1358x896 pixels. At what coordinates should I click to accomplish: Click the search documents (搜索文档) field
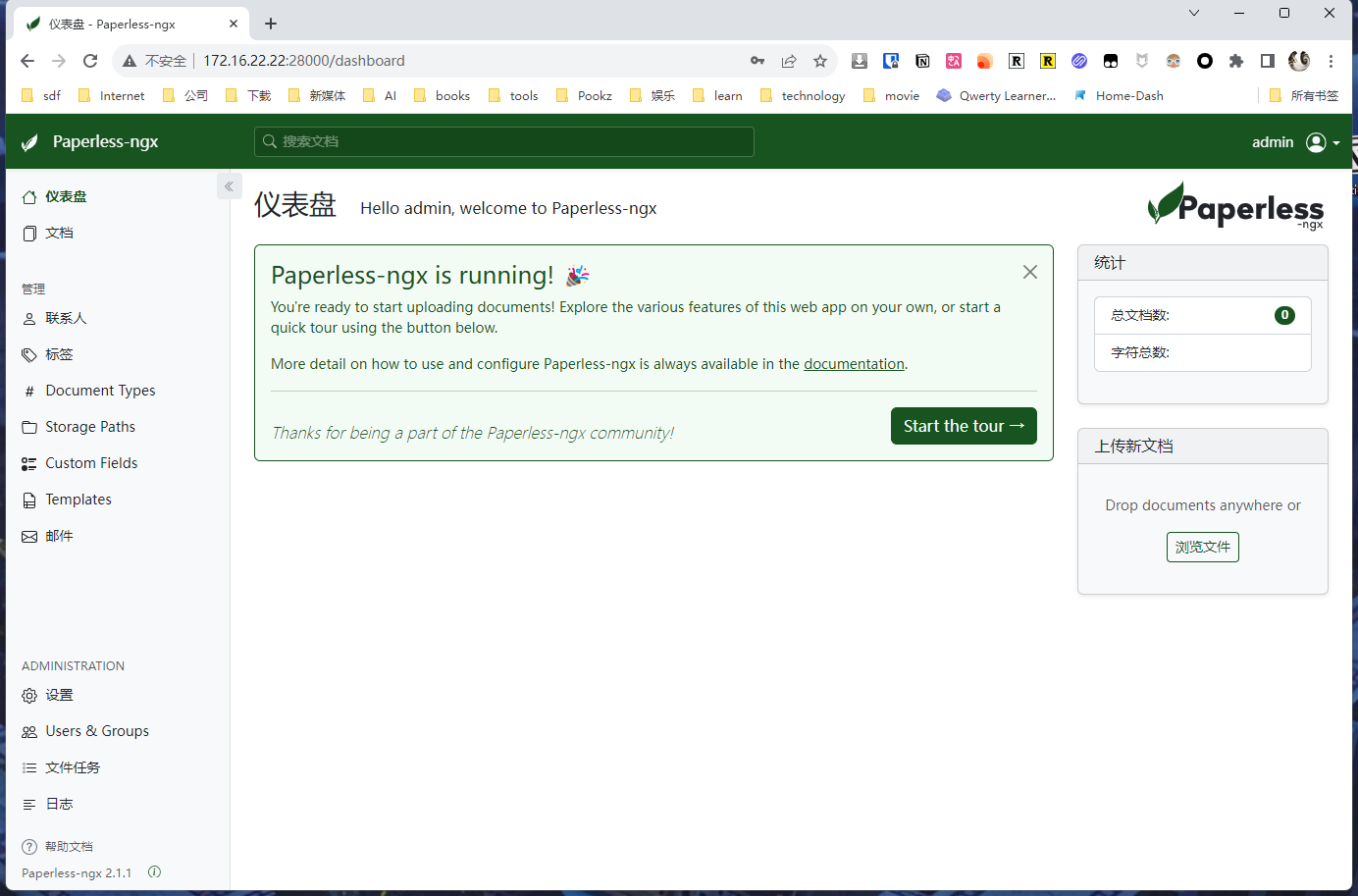[504, 142]
